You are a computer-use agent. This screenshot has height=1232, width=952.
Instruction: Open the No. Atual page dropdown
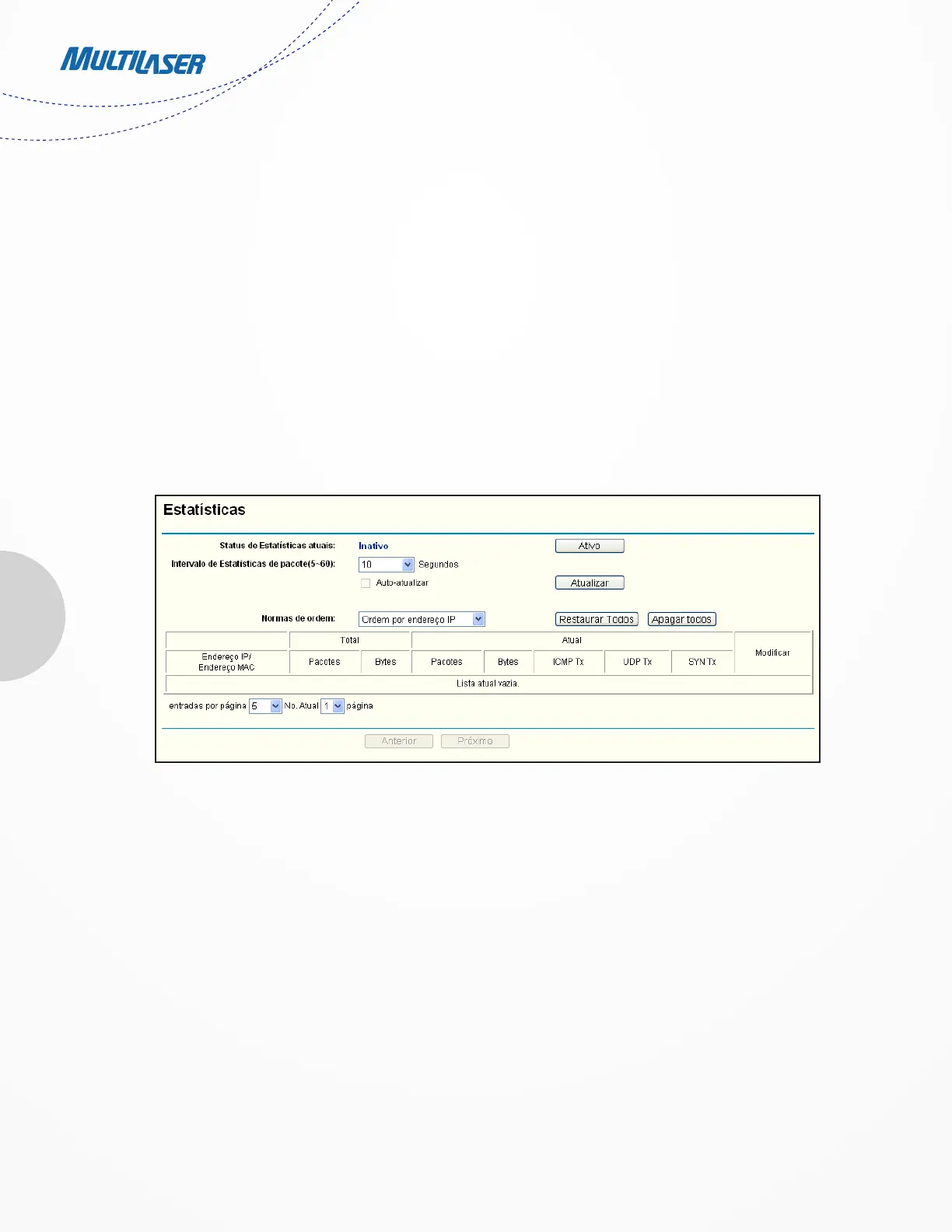(332, 706)
